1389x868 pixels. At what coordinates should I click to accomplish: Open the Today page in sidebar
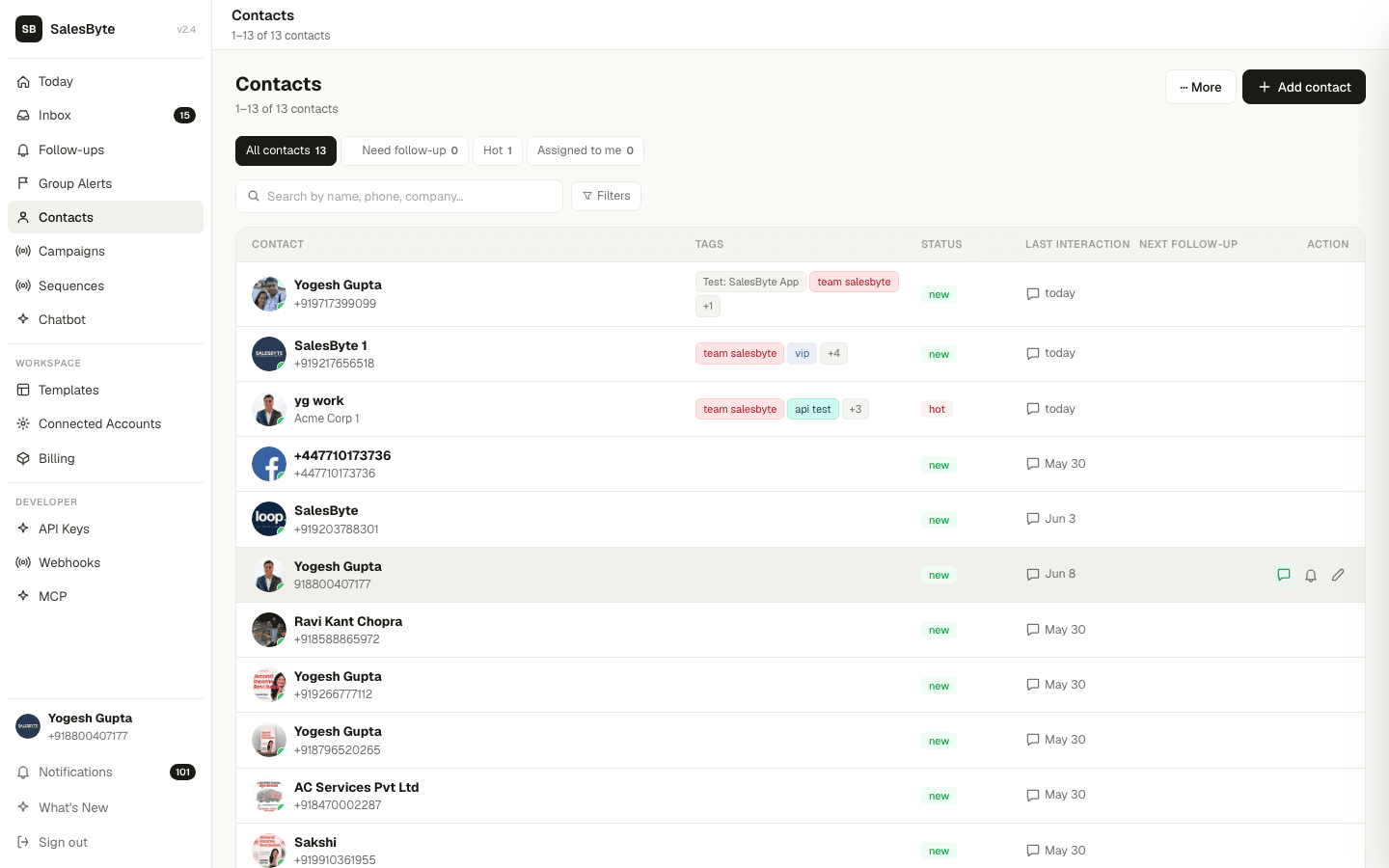tap(105, 82)
